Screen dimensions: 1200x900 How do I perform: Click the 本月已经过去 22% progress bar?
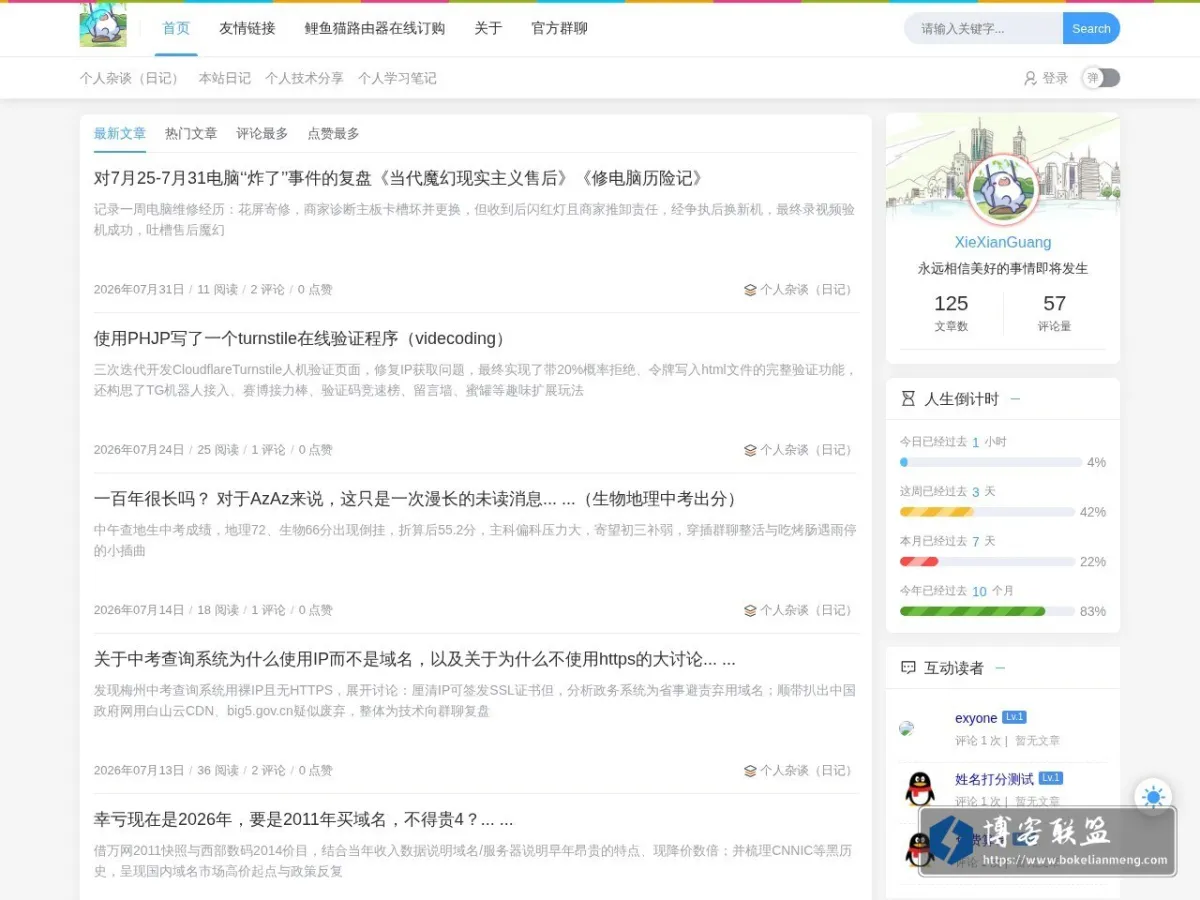coord(987,561)
